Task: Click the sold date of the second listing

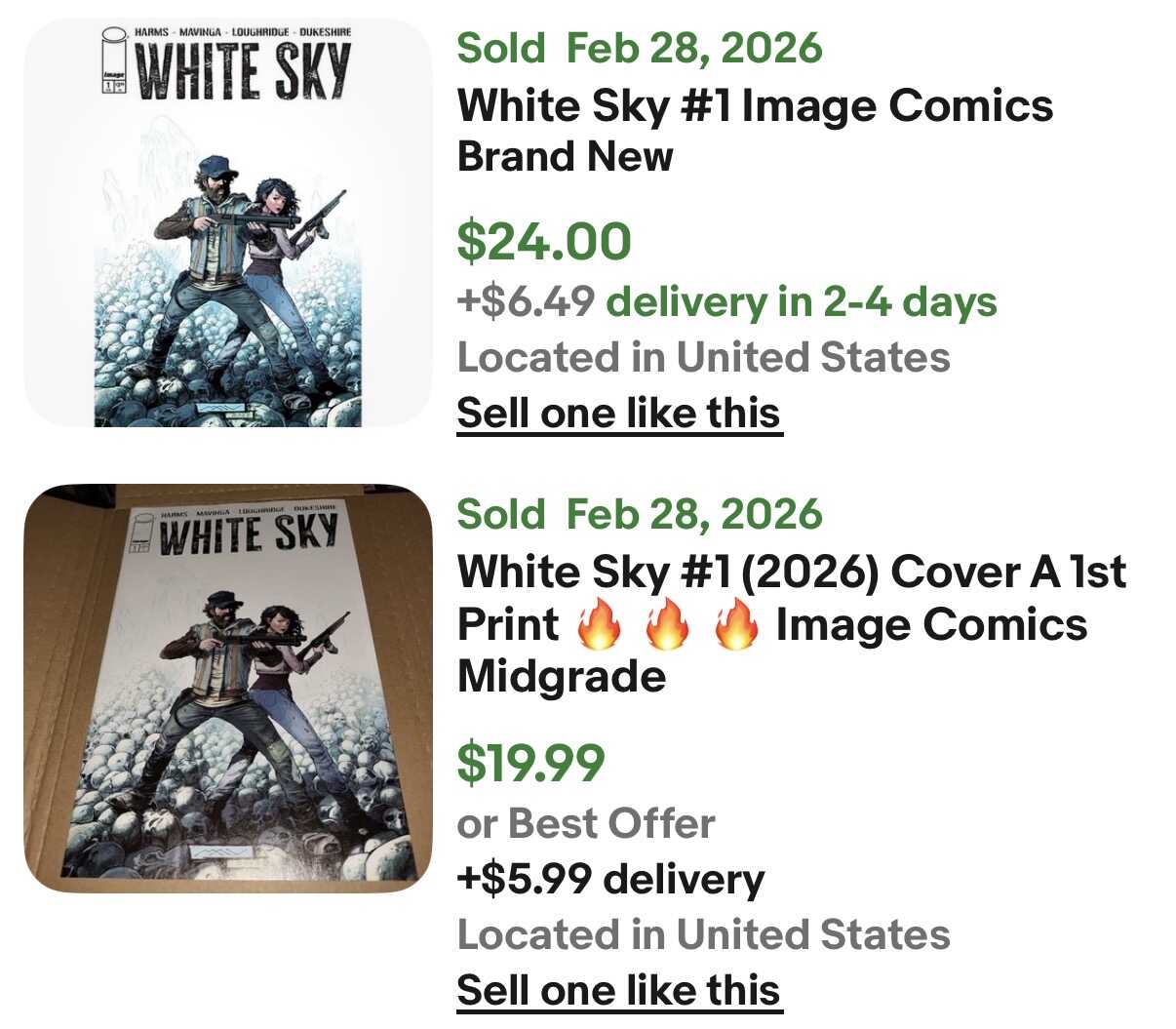Action: (x=640, y=514)
